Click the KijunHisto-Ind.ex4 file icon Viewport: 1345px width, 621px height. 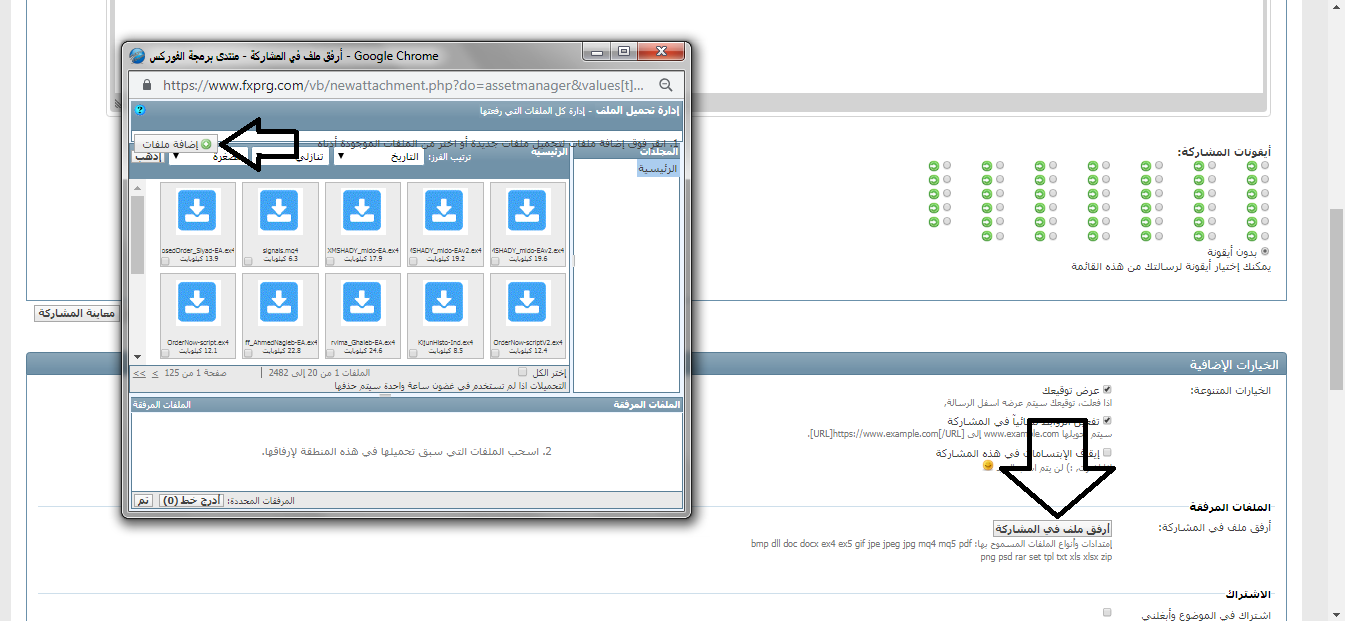445,303
